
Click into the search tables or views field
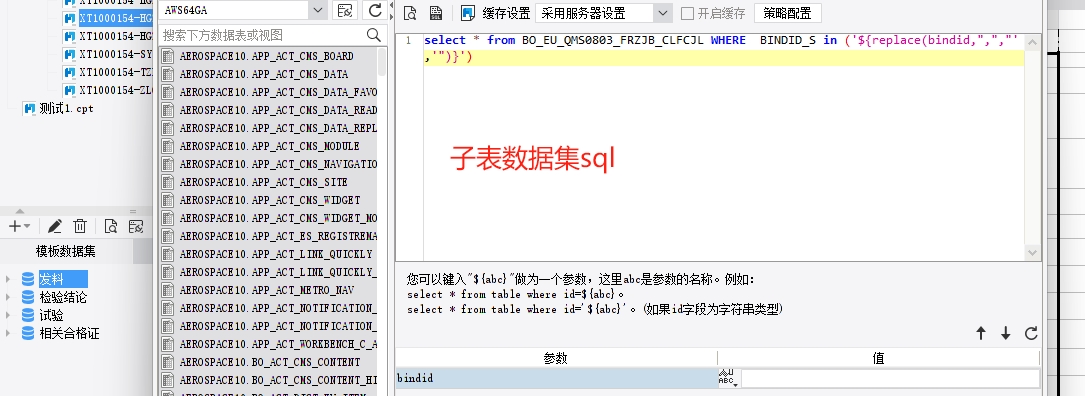pyautogui.click(x=263, y=35)
